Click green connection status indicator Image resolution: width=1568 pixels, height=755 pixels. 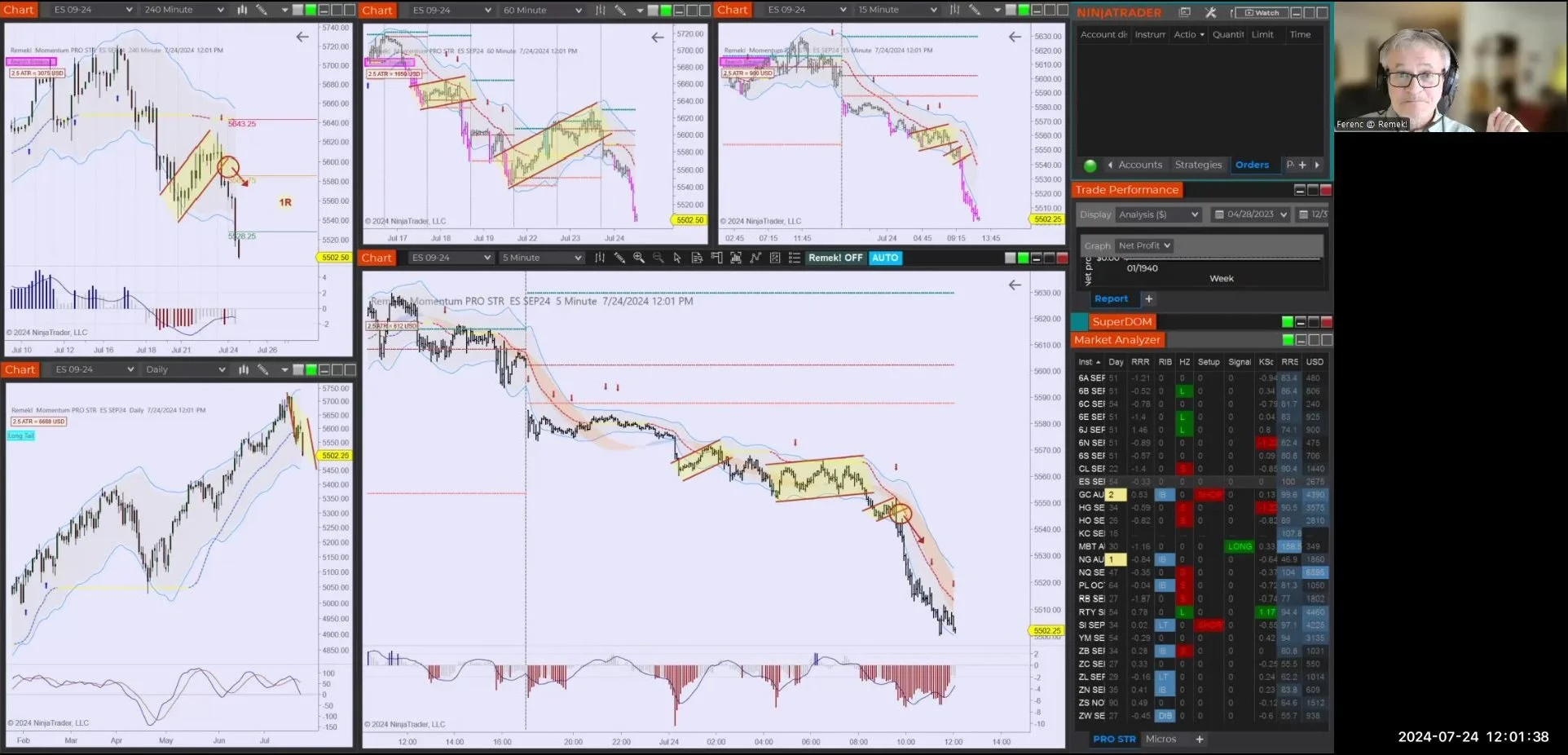[x=1090, y=166]
